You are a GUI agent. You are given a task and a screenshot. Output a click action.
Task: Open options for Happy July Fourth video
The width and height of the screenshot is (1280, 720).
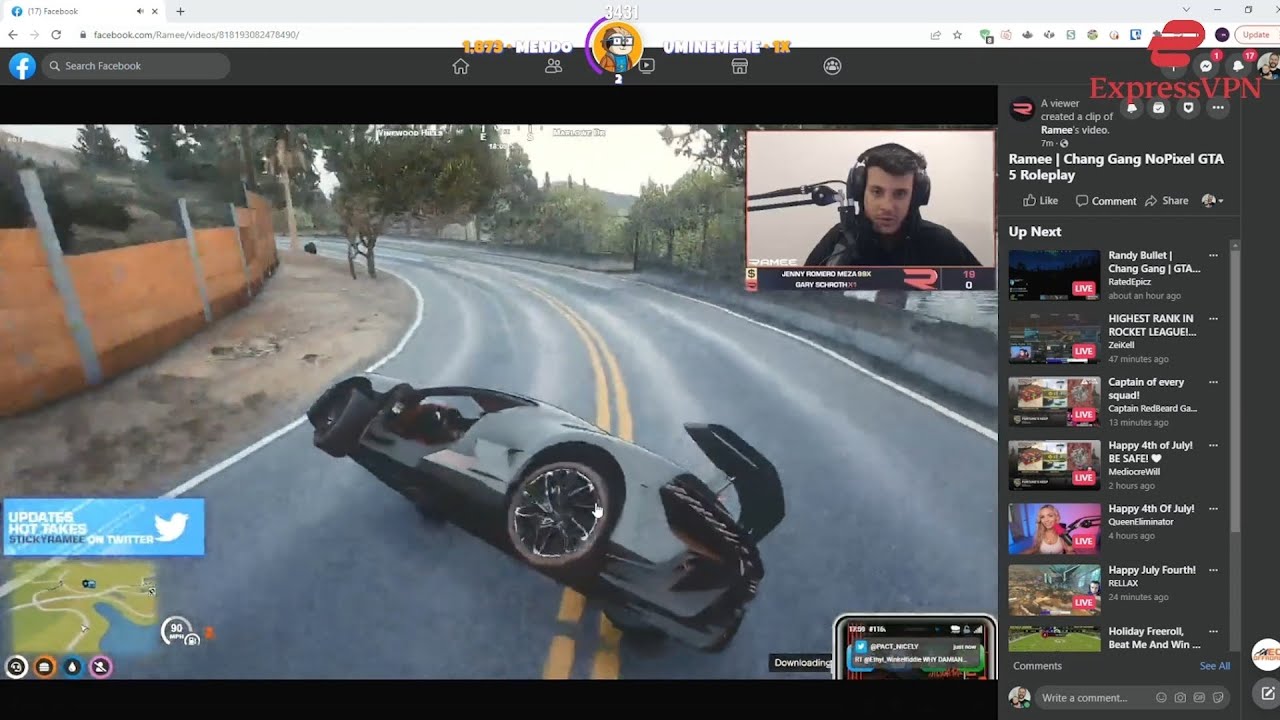tap(1213, 570)
